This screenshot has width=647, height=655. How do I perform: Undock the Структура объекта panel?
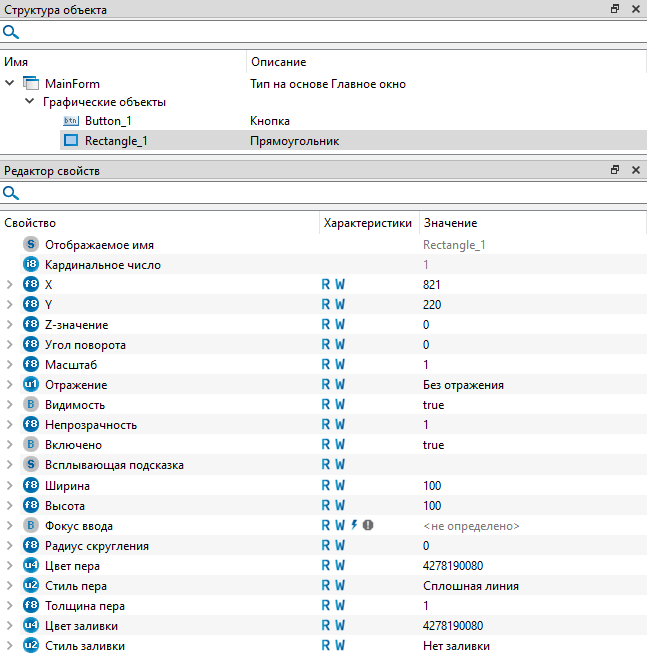[615, 9]
